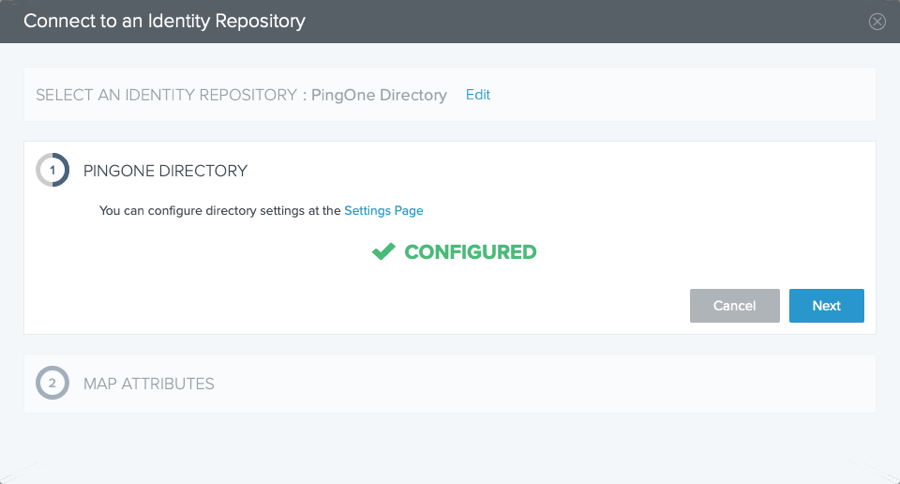This screenshot has width=900, height=484.
Task: Open the Settings Page link
Action: click(x=383, y=211)
